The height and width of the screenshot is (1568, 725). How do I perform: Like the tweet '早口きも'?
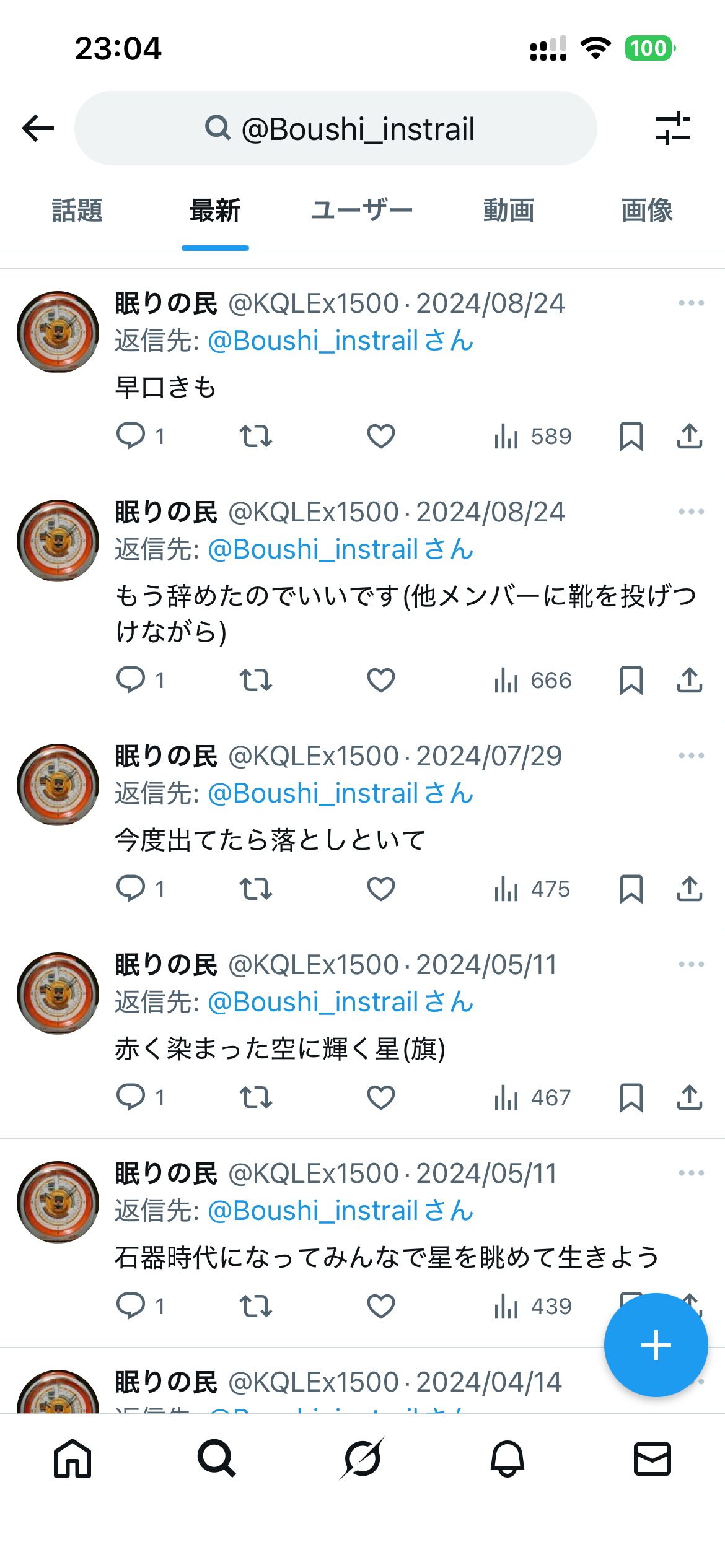tap(381, 437)
